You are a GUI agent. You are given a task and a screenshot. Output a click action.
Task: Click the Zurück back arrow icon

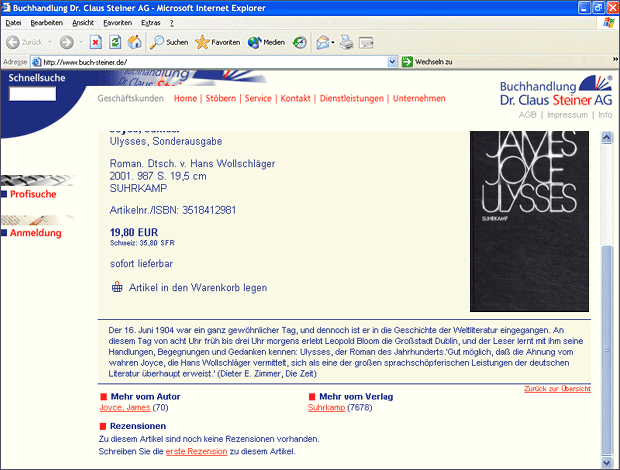click(13, 42)
